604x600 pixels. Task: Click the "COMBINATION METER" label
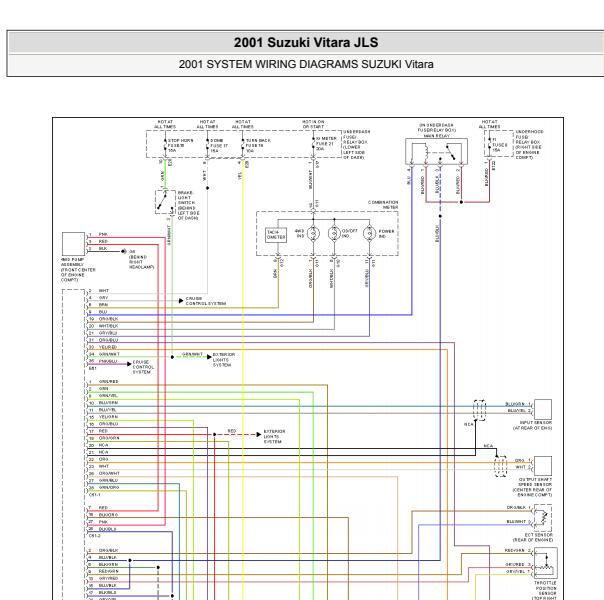383,204
